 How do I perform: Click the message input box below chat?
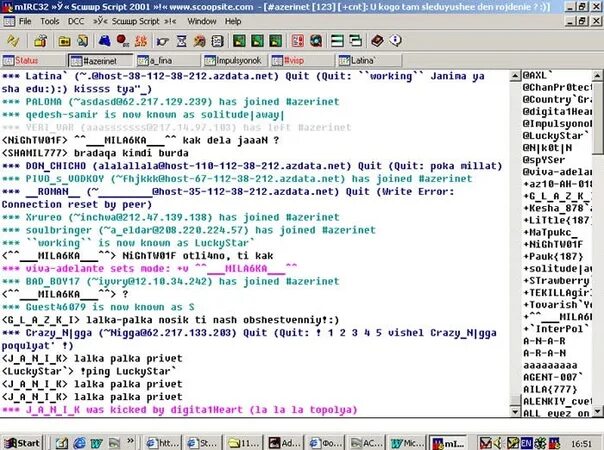coord(300,426)
